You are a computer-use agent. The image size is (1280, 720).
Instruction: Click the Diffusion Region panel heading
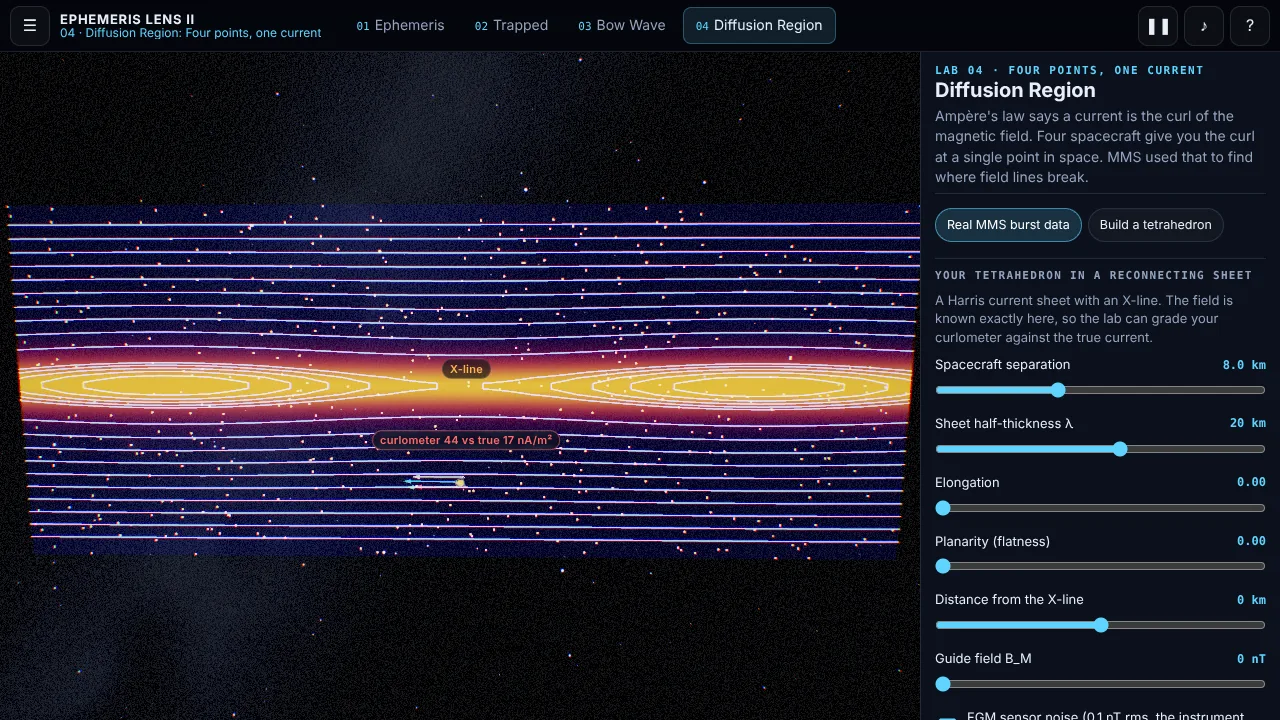click(1015, 90)
